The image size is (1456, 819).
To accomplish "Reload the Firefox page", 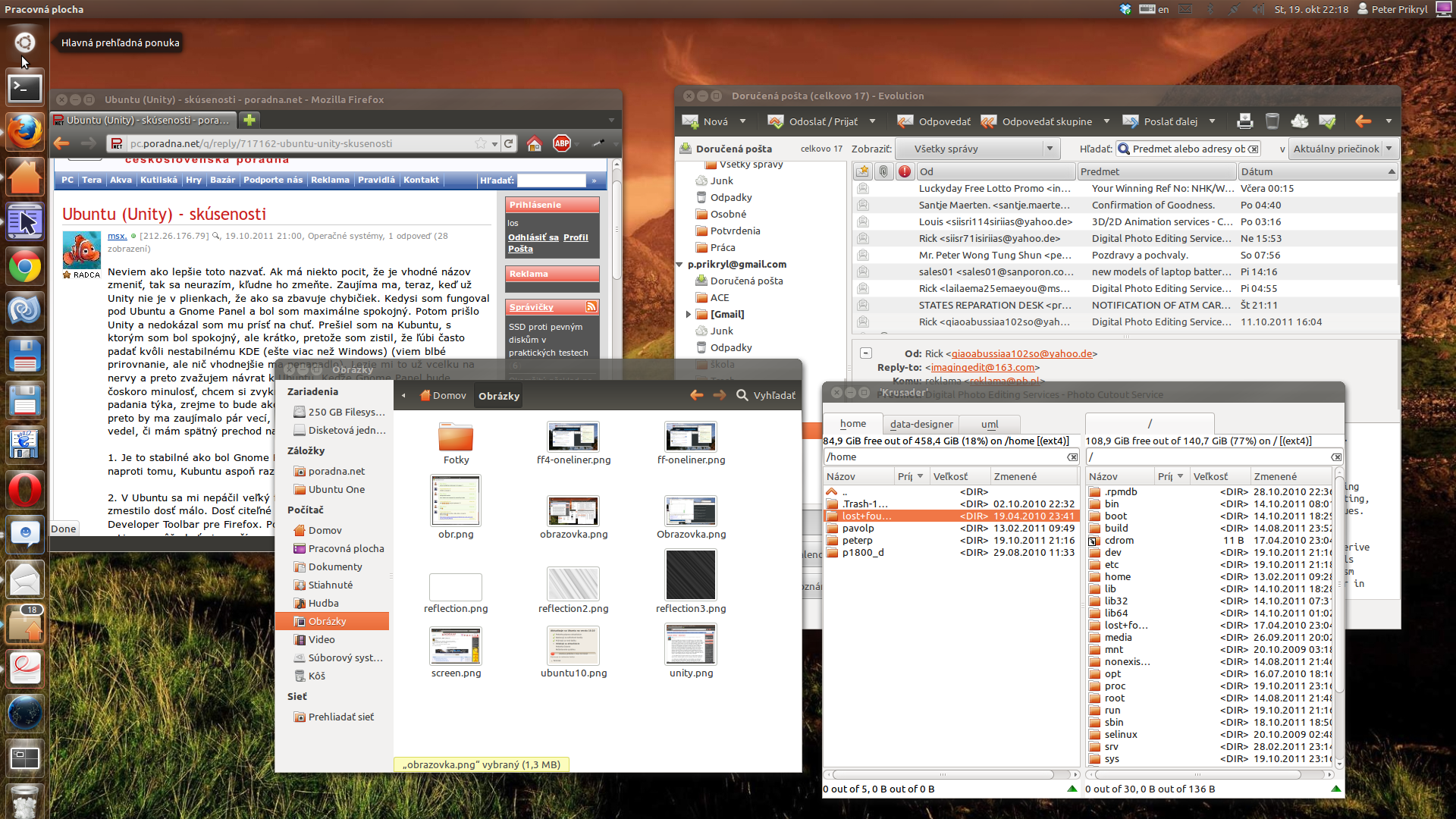I will pyautogui.click(x=509, y=143).
